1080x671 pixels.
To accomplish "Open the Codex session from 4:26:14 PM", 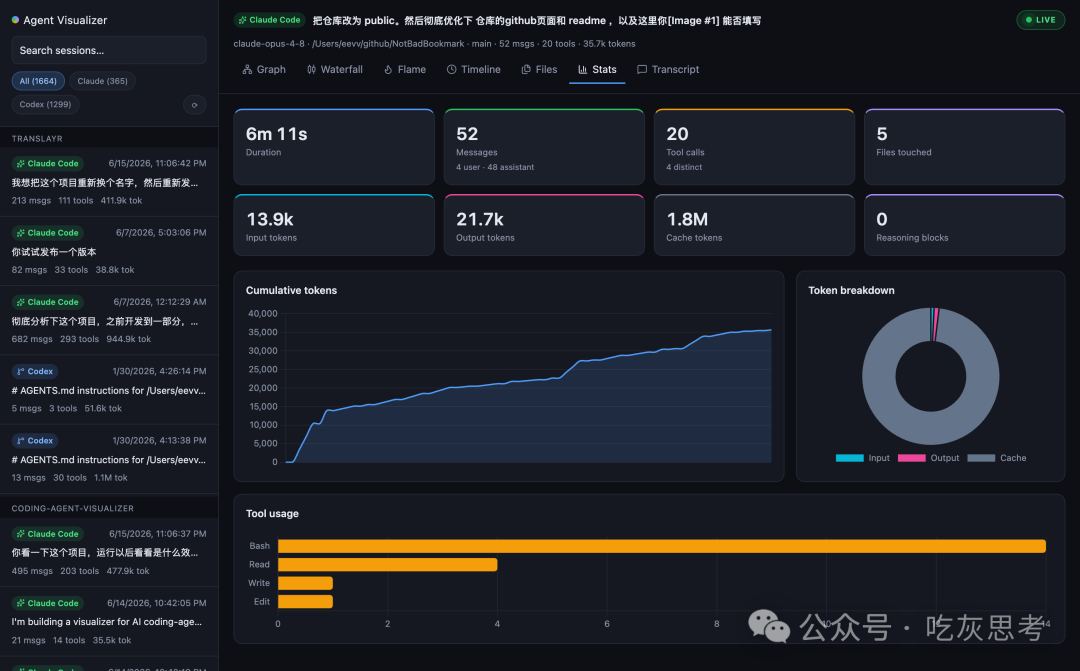I will [109, 390].
